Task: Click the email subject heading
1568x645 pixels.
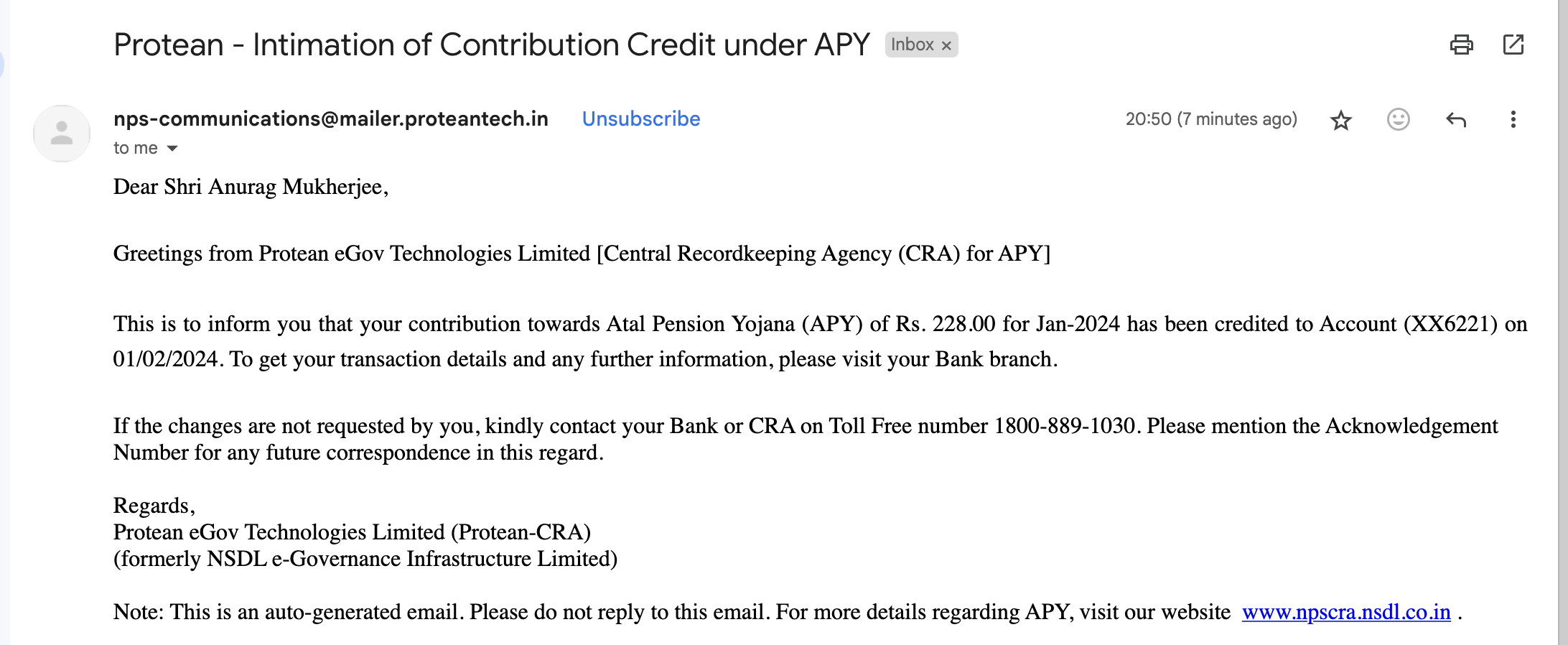Action: tap(491, 45)
